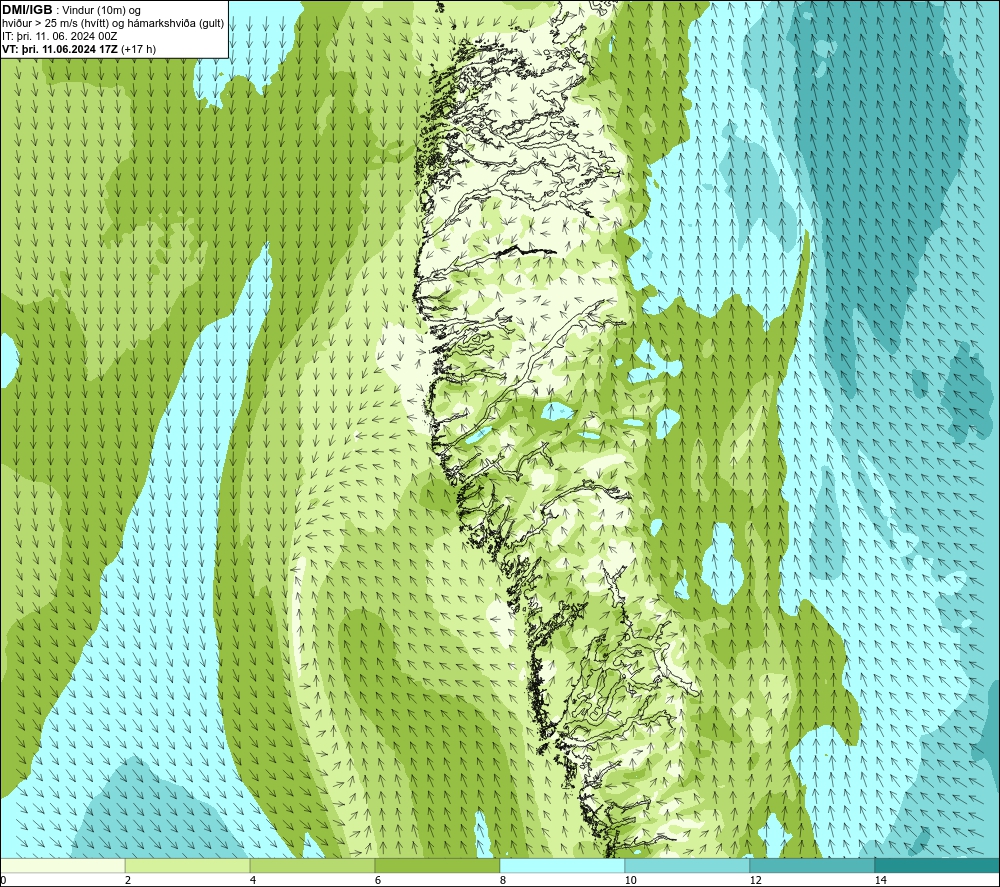1000x887 pixels.
Task: Click the legend label '4'
Action: pyautogui.click(x=253, y=880)
